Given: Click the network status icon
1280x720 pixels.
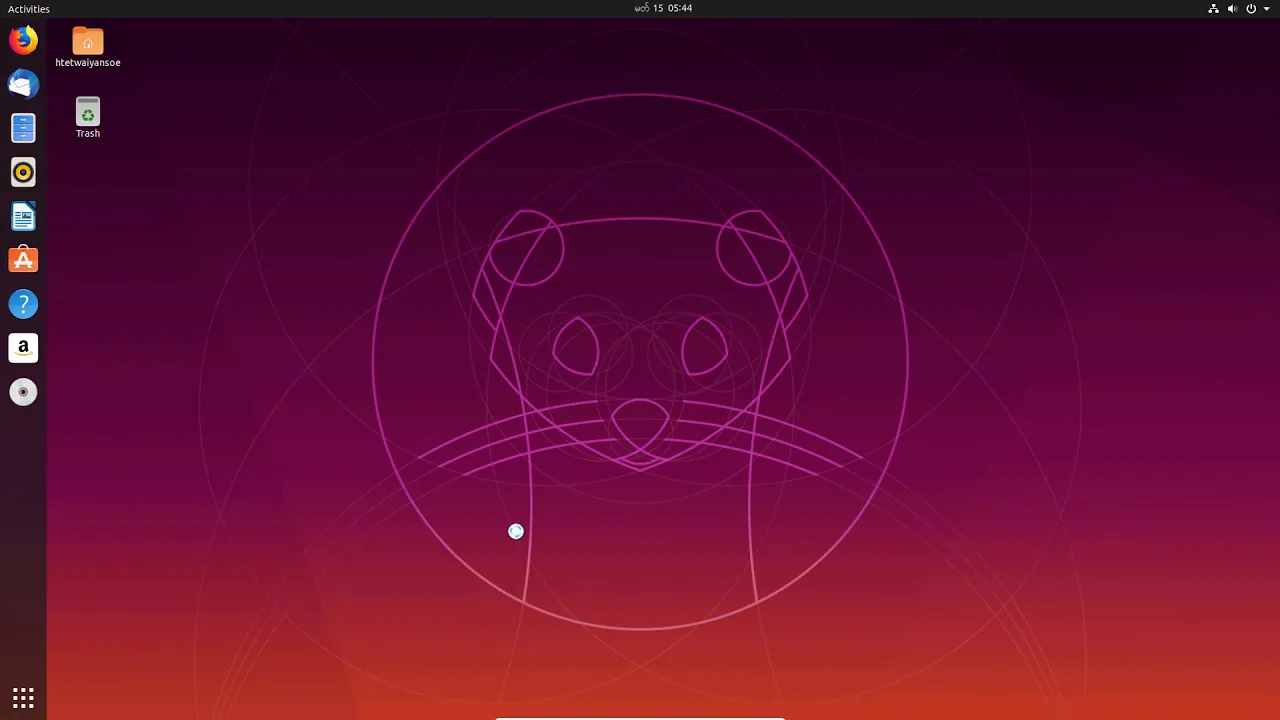Looking at the screenshot, I should point(1213,8).
